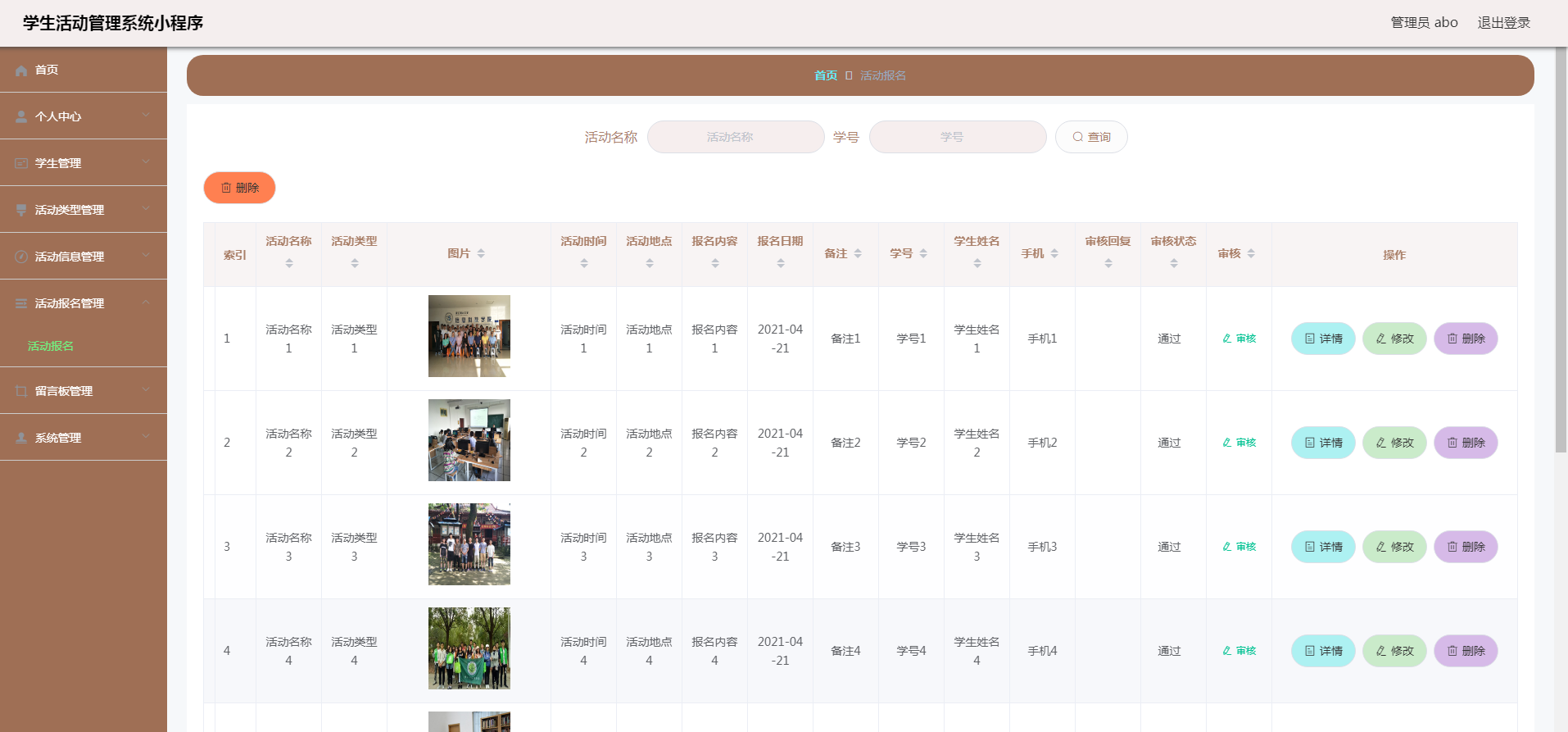The width and height of the screenshot is (1568, 732).
Task: Sort by 活动地点 column arrows
Action: (x=649, y=263)
